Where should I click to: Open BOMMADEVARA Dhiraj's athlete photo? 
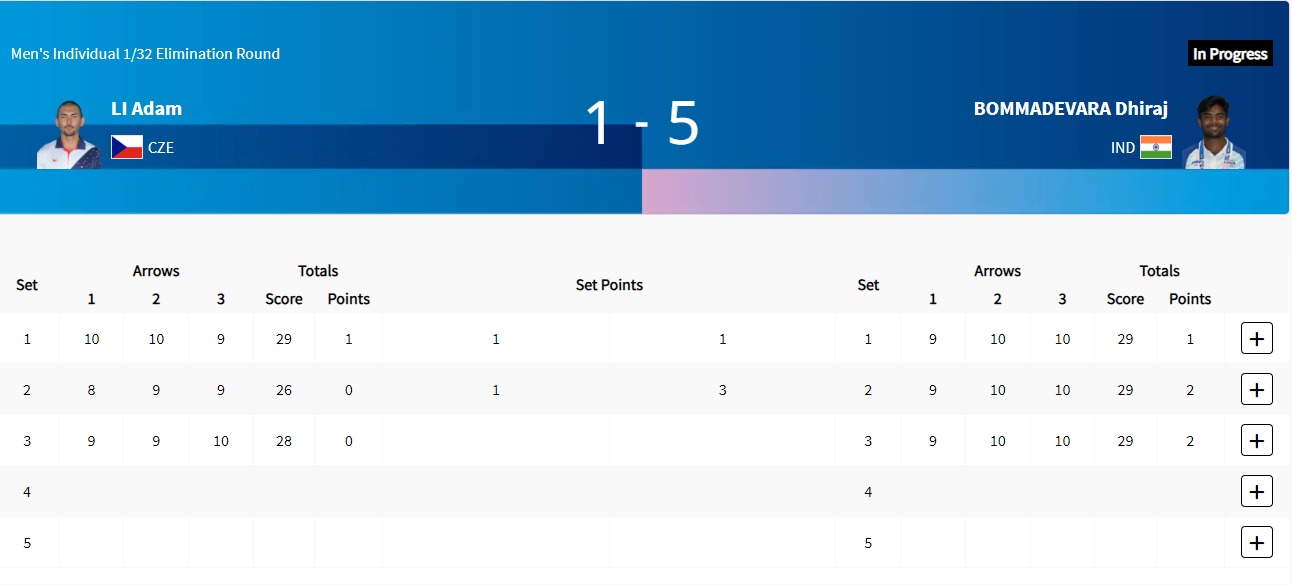(x=1213, y=133)
